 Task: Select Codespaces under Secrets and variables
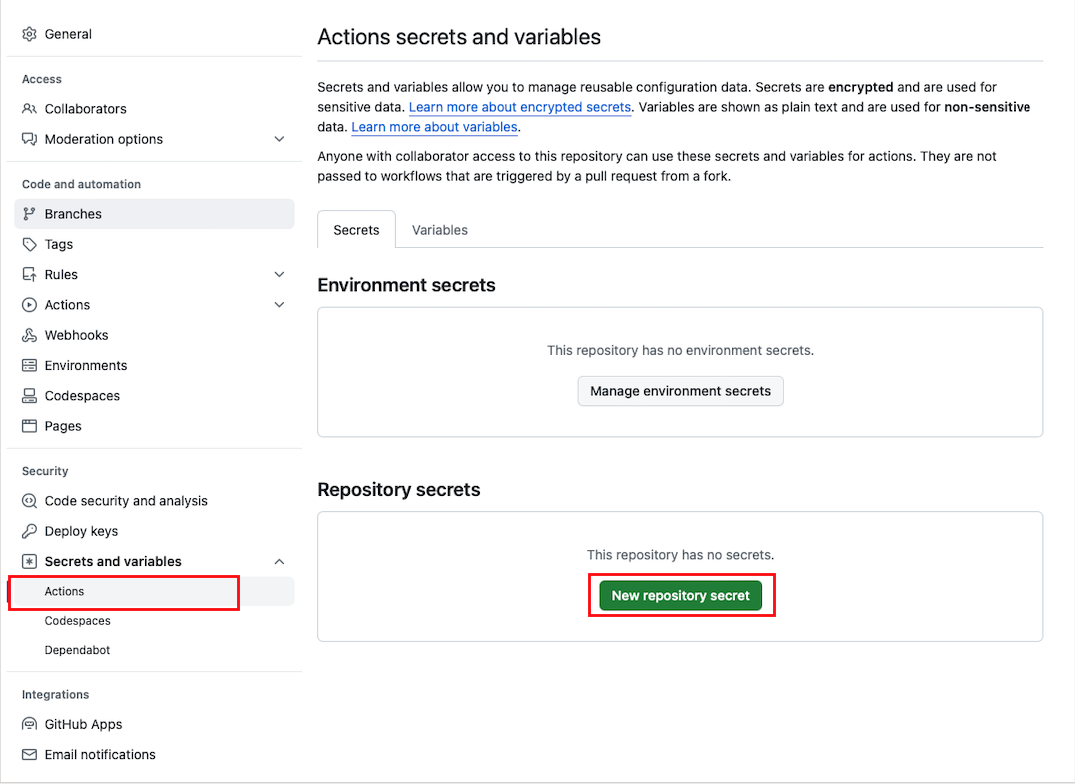pyautogui.click(x=154, y=621)
